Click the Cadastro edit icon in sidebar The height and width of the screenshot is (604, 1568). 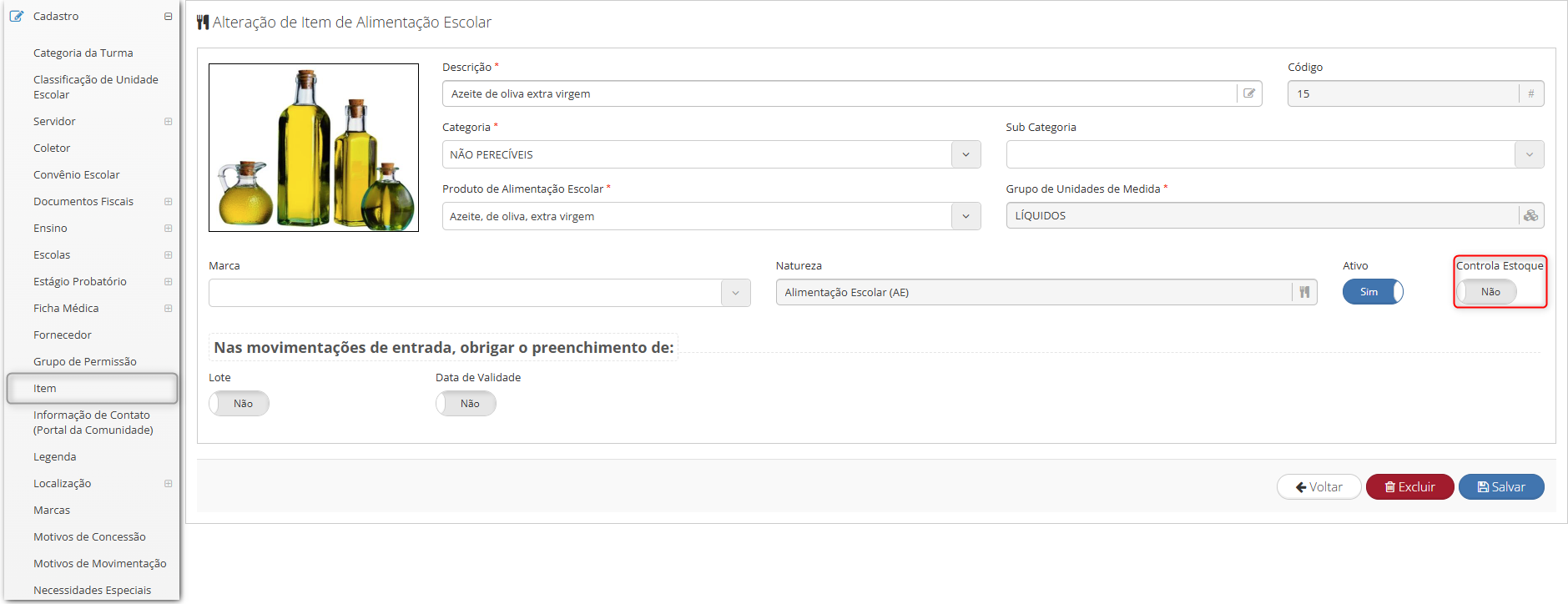[16, 16]
